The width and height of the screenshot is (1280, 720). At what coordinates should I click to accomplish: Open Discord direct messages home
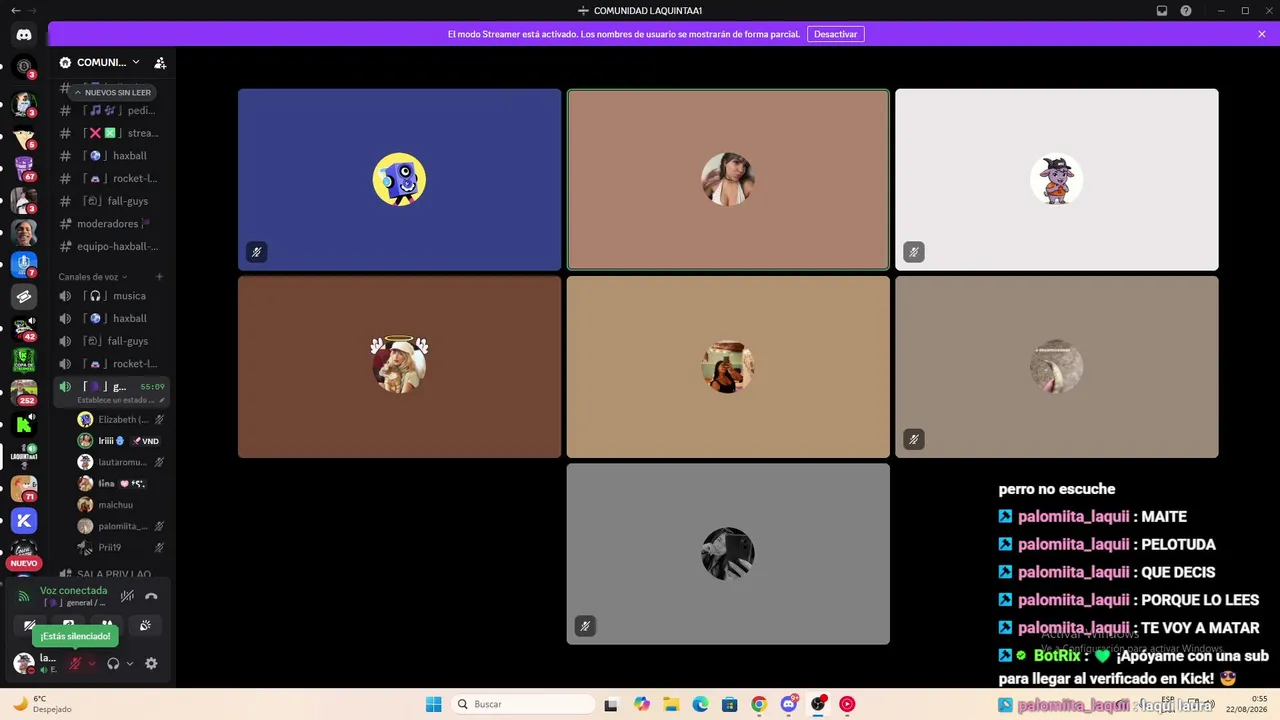coord(24,35)
